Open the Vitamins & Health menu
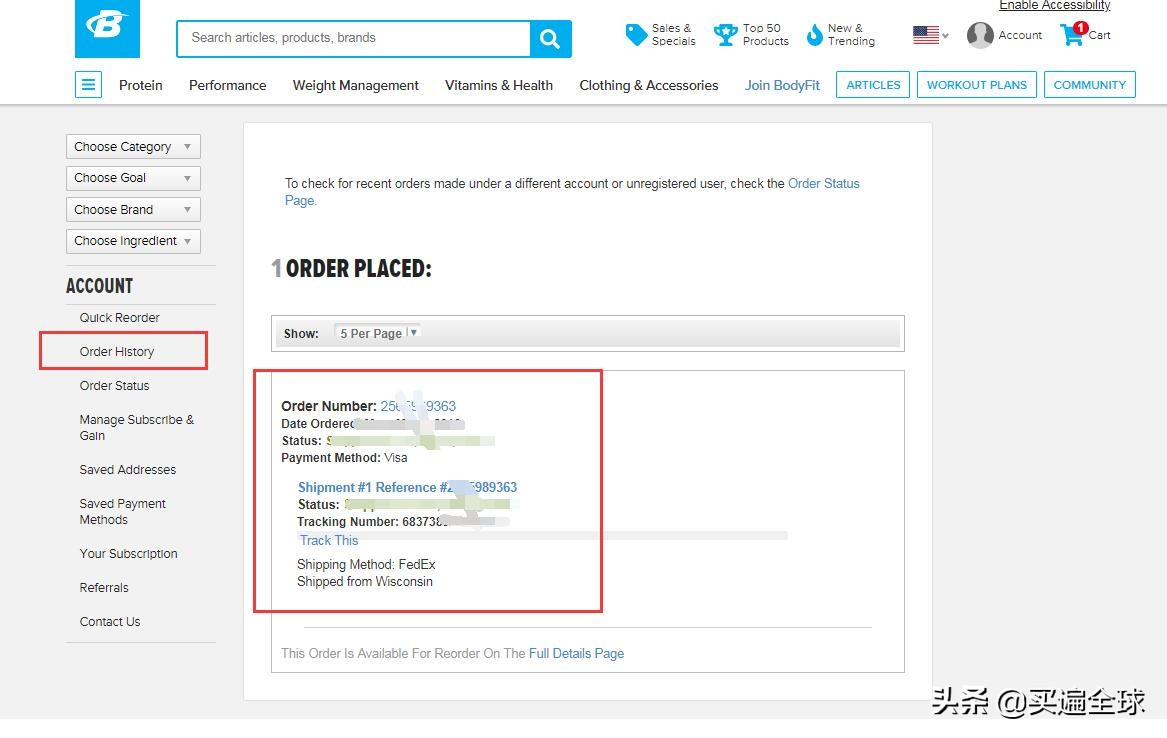Screen dimensions: 1167x738 (x=499, y=86)
